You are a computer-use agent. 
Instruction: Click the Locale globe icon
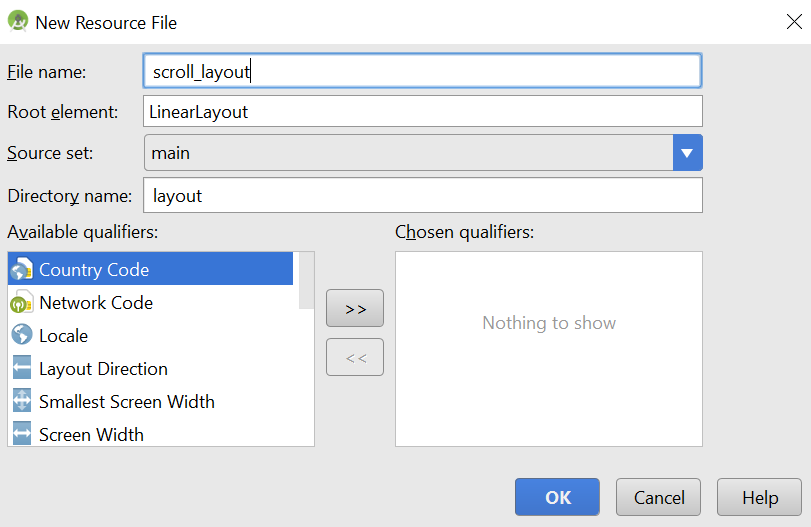(22, 335)
